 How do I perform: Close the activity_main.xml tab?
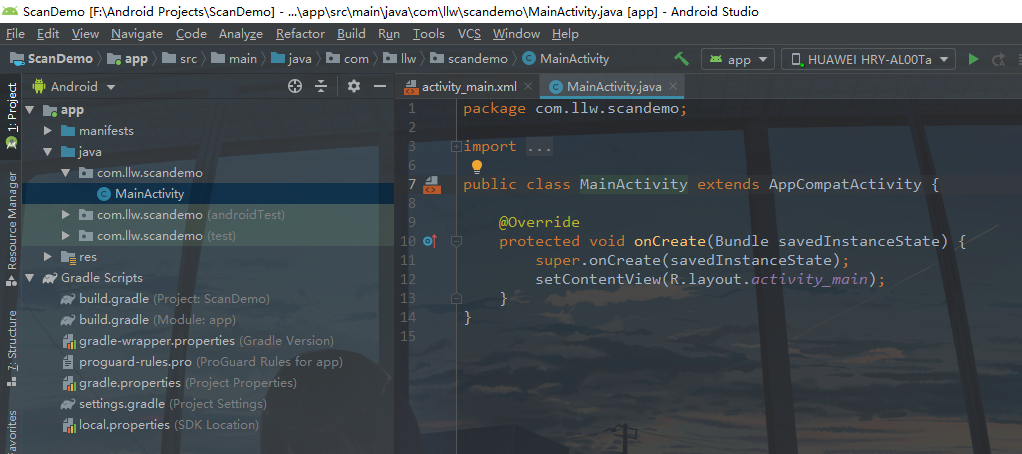[527, 86]
